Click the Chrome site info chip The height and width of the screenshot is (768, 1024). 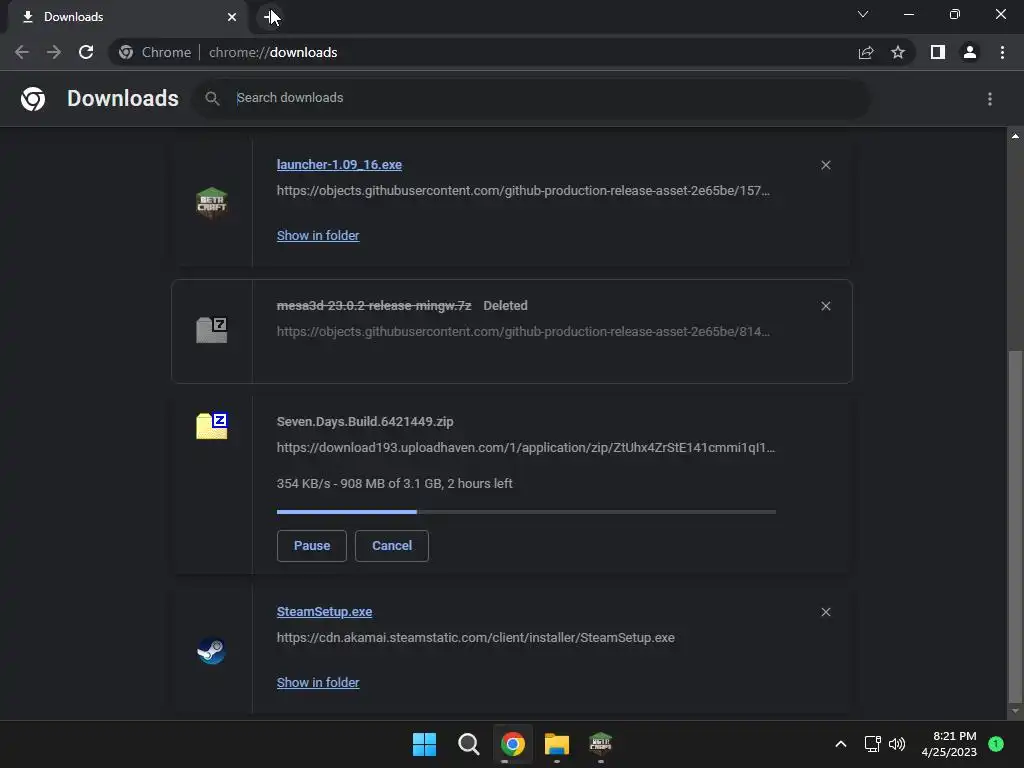pyautogui.click(x=155, y=52)
